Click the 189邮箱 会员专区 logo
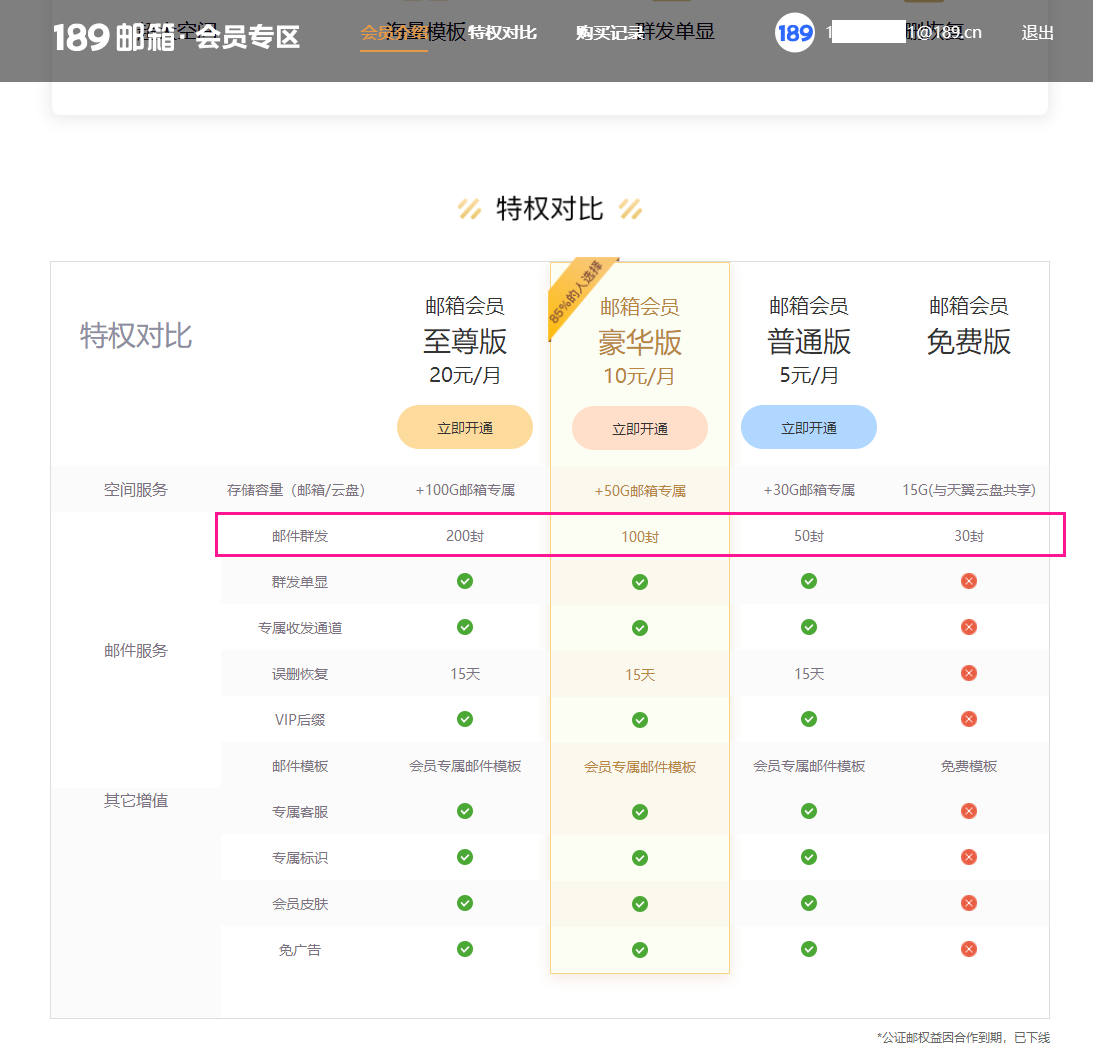The image size is (1093, 1059). [x=176, y=36]
